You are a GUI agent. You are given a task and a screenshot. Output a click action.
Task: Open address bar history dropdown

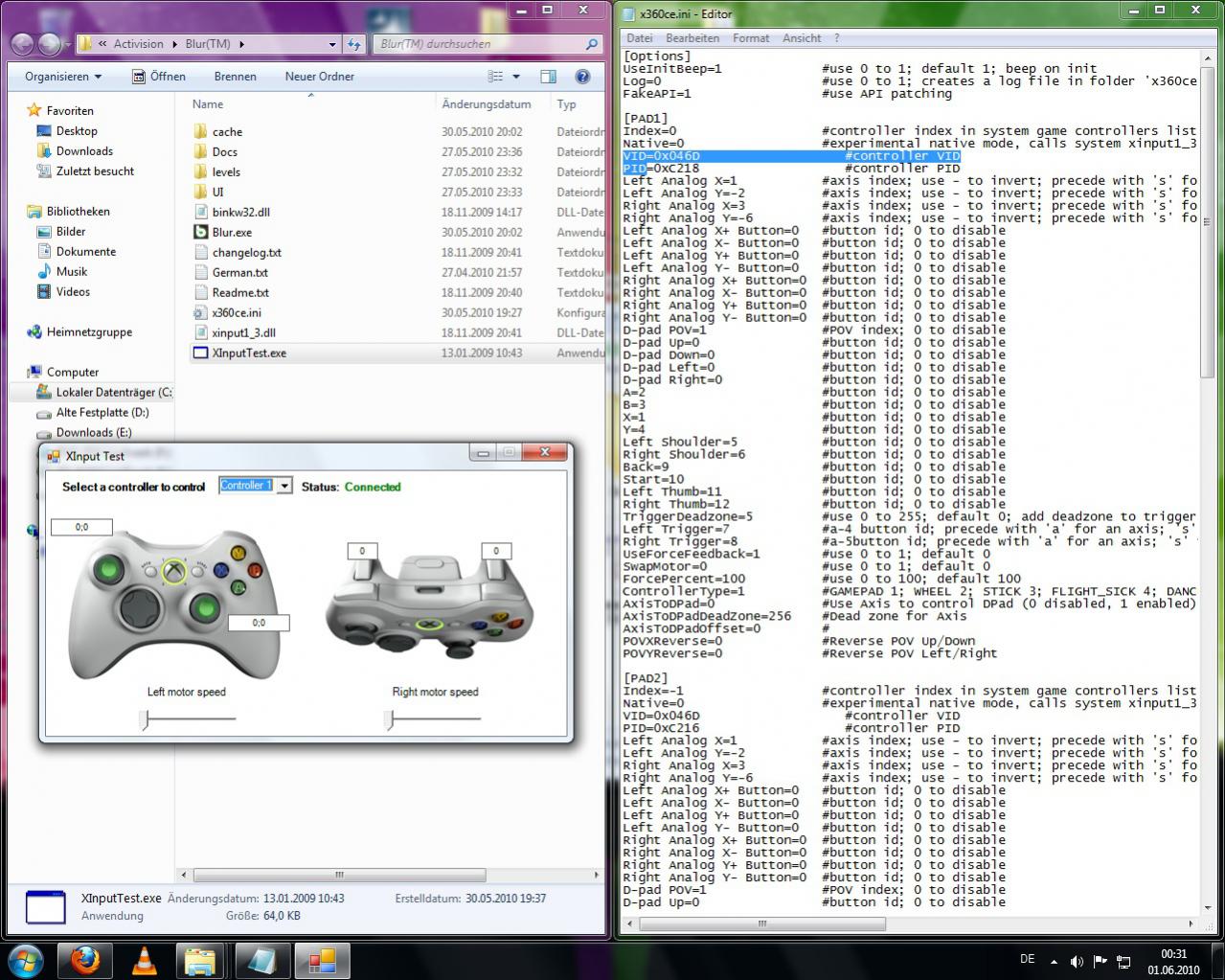pyautogui.click(x=332, y=44)
